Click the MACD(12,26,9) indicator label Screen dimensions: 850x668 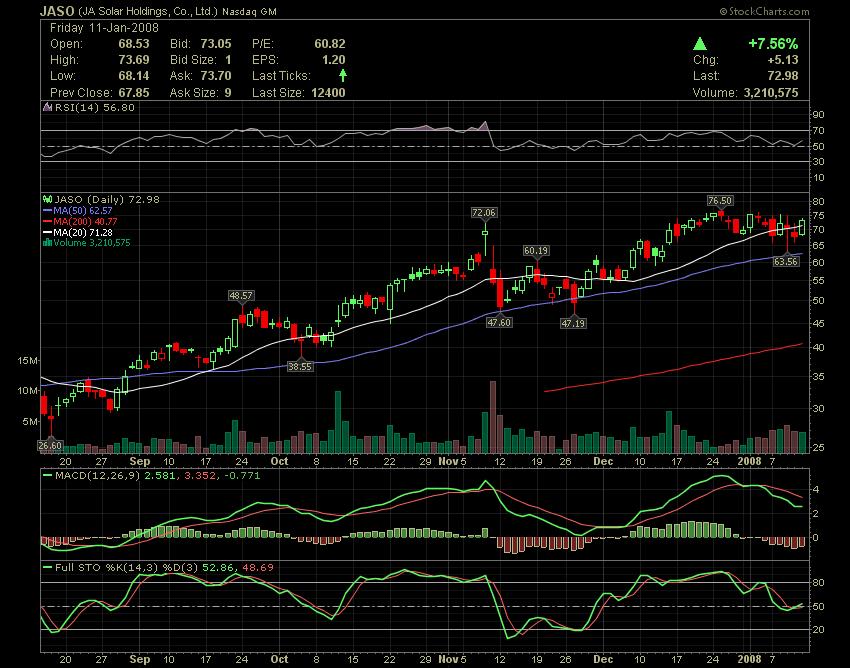click(98, 476)
